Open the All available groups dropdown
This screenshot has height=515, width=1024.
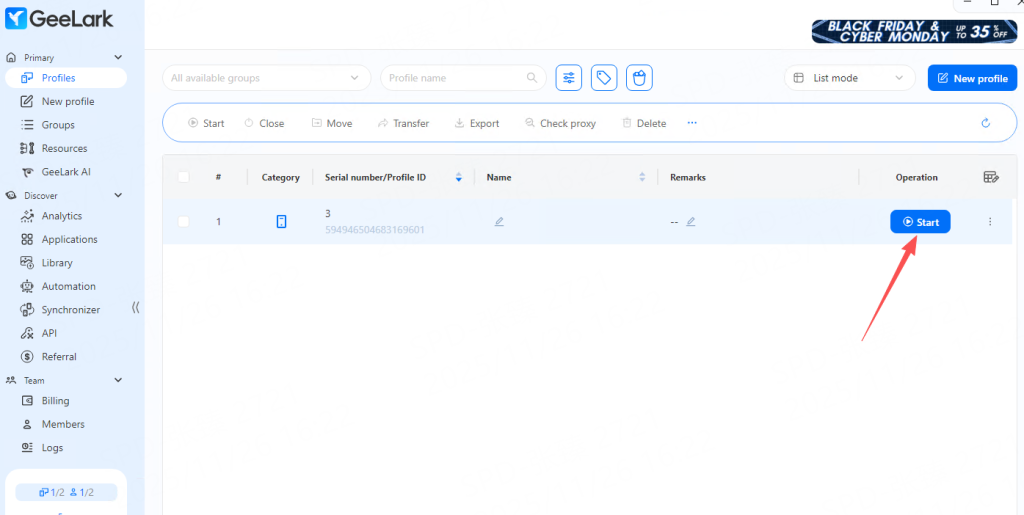(265, 78)
